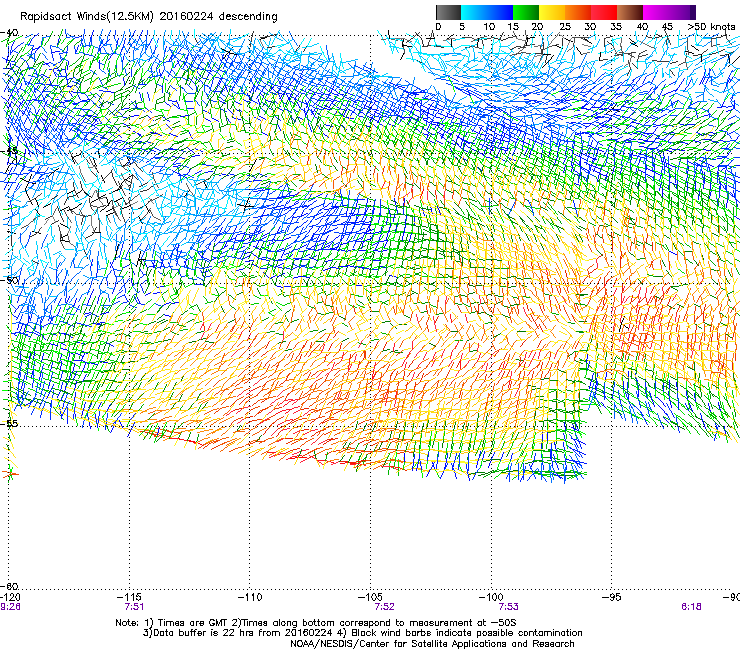
Task: Click the date text '20160224 descending'
Action: coord(219,17)
